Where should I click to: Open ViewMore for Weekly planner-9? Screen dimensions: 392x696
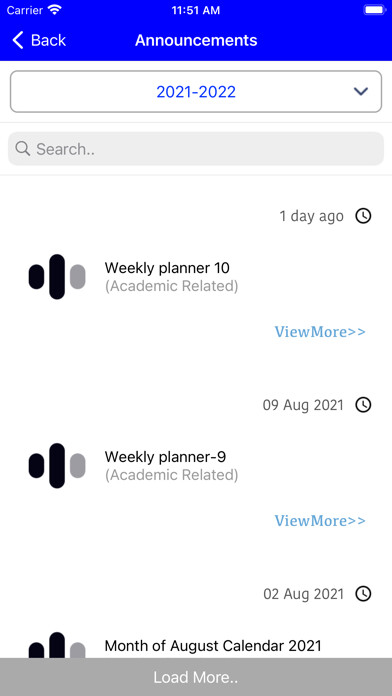(320, 520)
